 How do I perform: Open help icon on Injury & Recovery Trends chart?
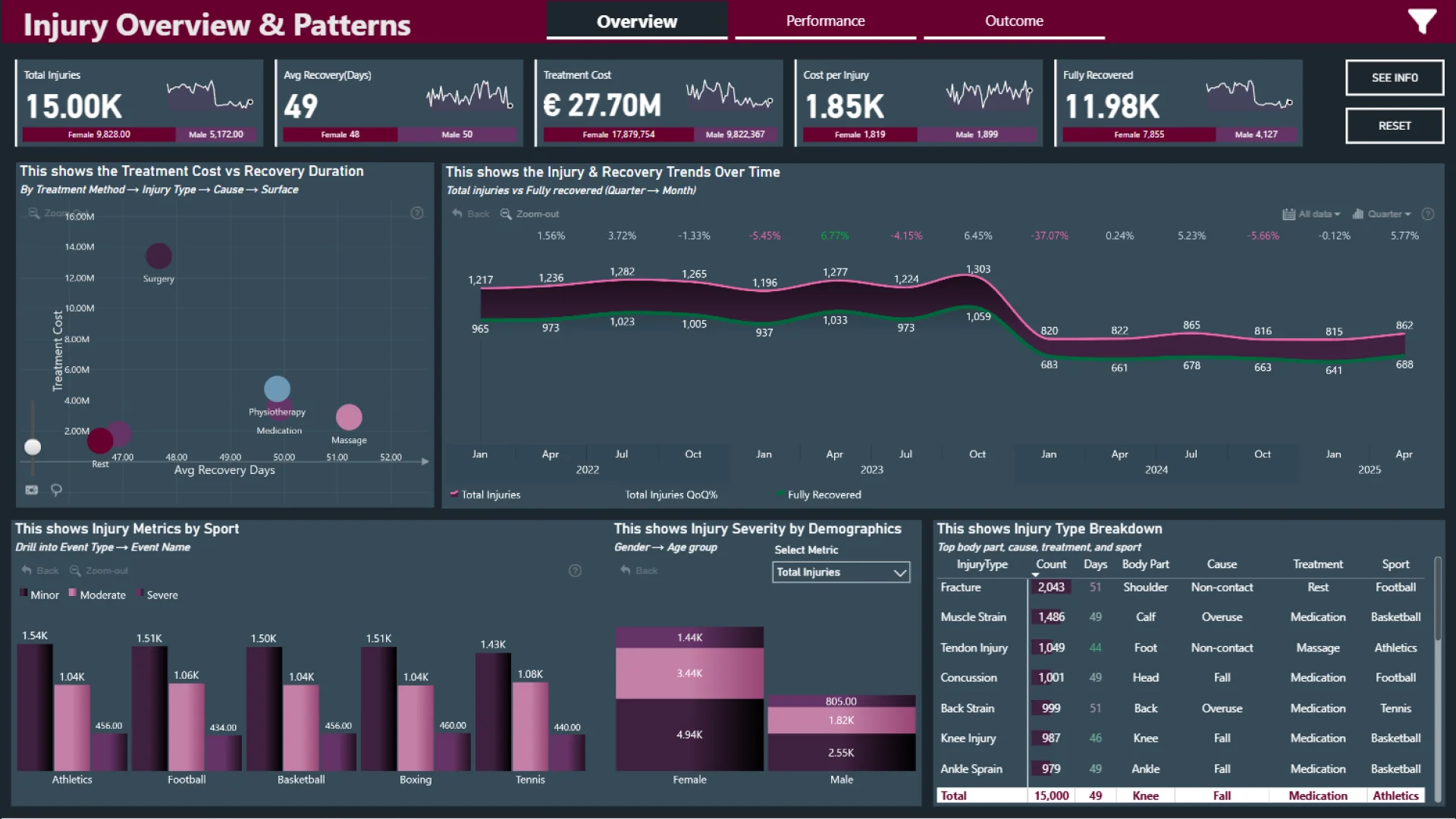pos(1428,214)
